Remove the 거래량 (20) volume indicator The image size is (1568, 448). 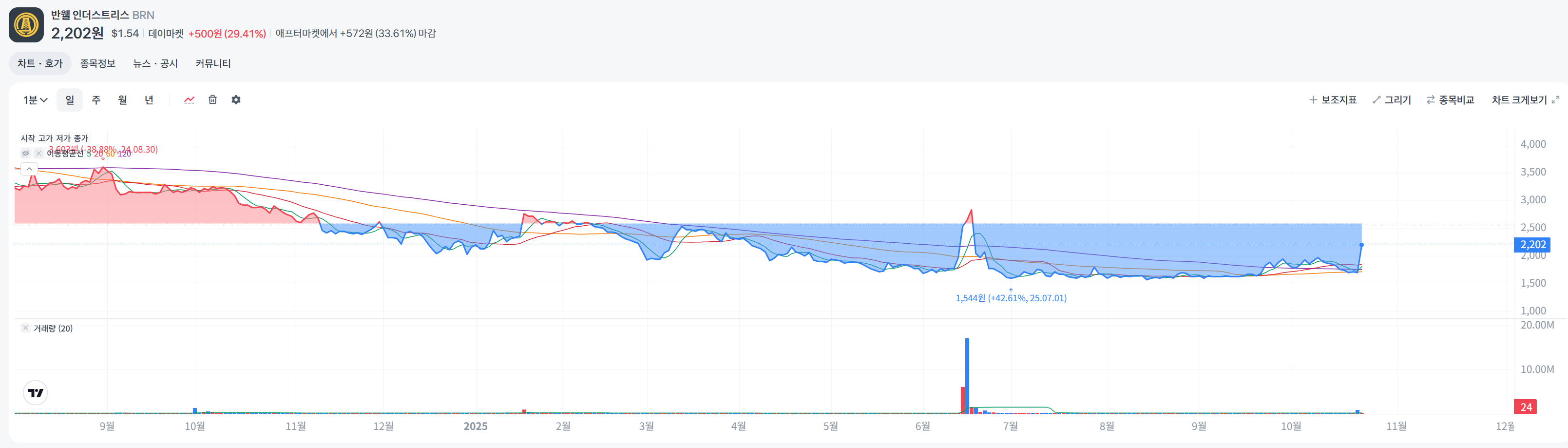click(25, 328)
